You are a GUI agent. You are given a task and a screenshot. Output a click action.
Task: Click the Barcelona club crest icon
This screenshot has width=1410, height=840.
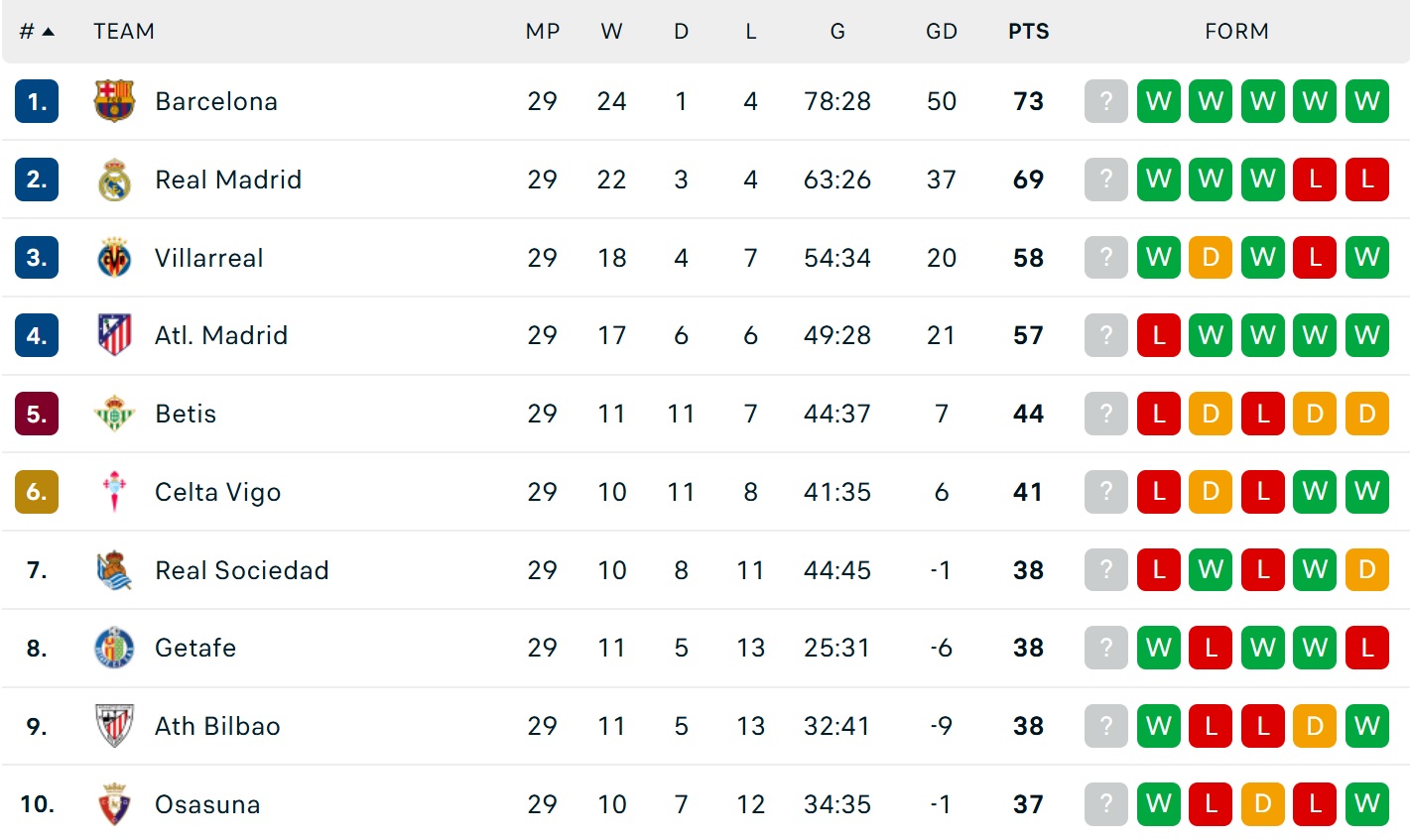pyautogui.click(x=114, y=101)
